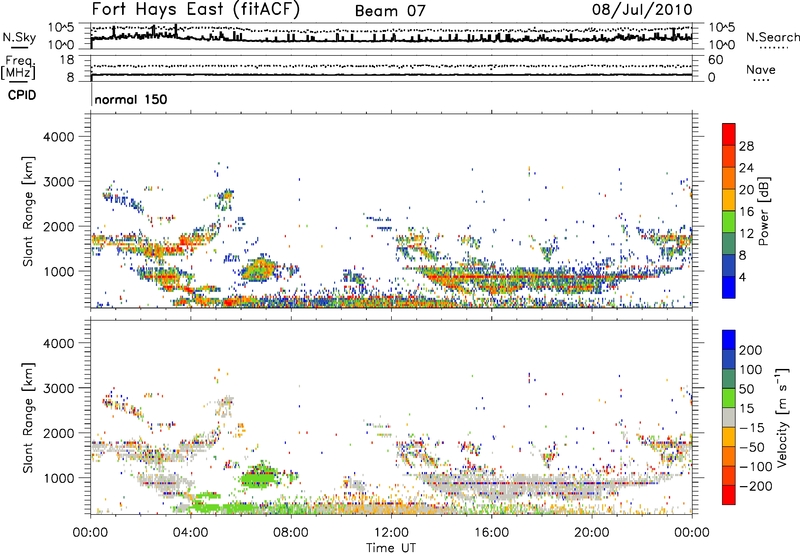This screenshot has height=554, width=800.
Task: Click the 'N.Sky' legend label
Action: [x=19, y=37]
